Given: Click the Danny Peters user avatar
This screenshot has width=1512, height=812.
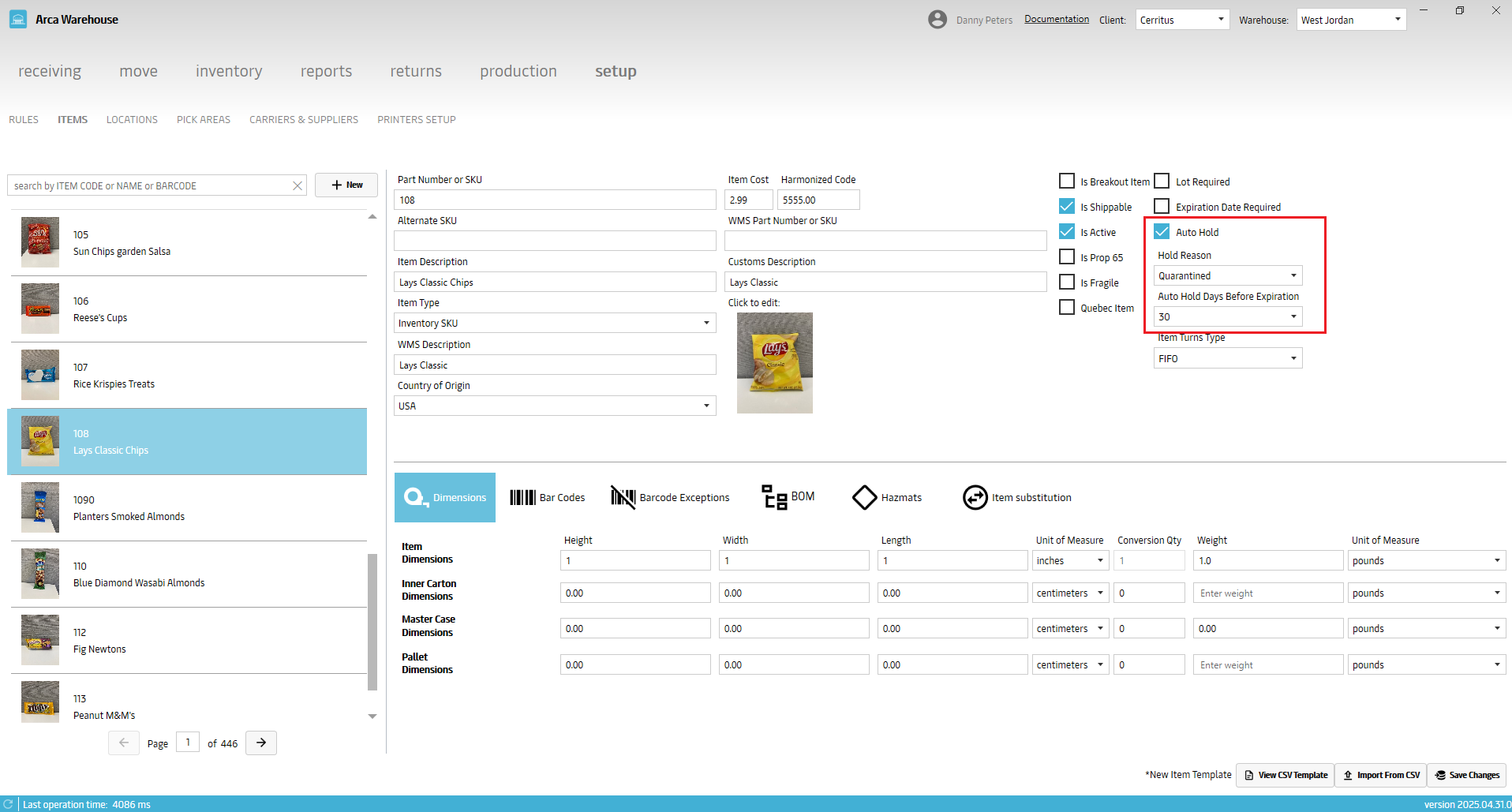Looking at the screenshot, I should point(937,20).
